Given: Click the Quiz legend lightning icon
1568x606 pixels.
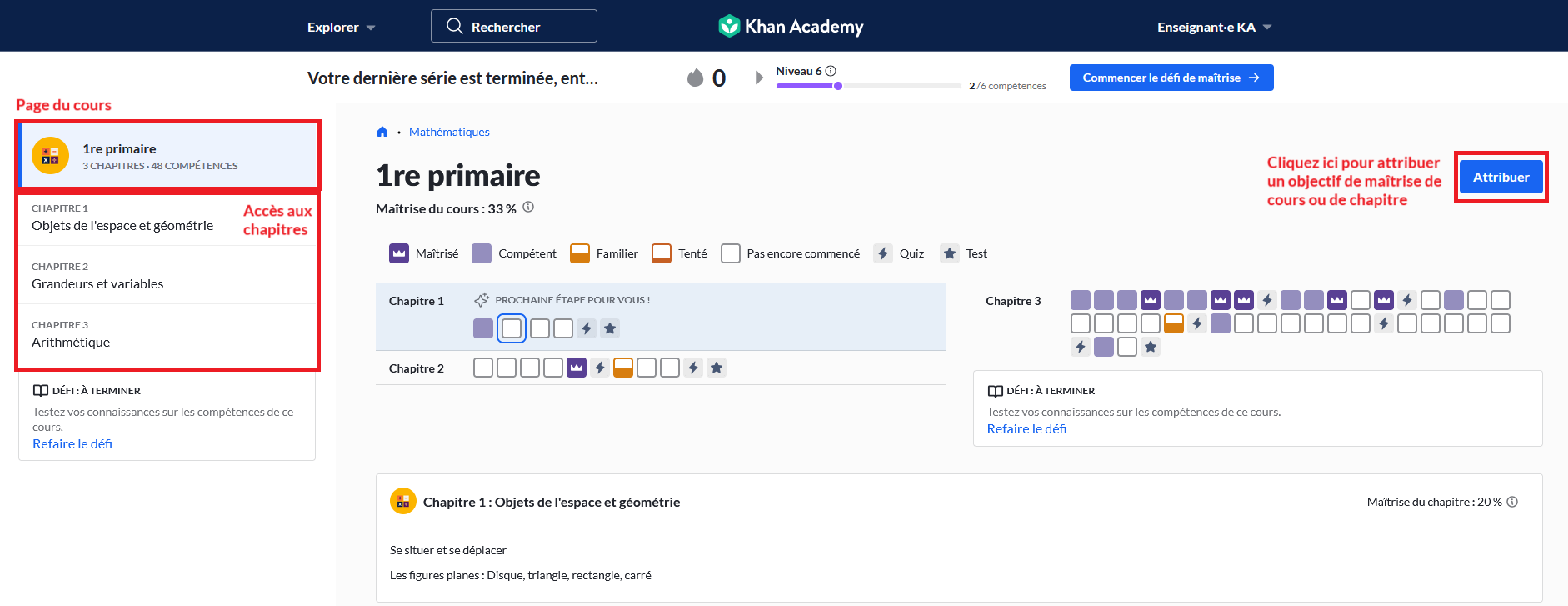Looking at the screenshot, I should [x=883, y=253].
